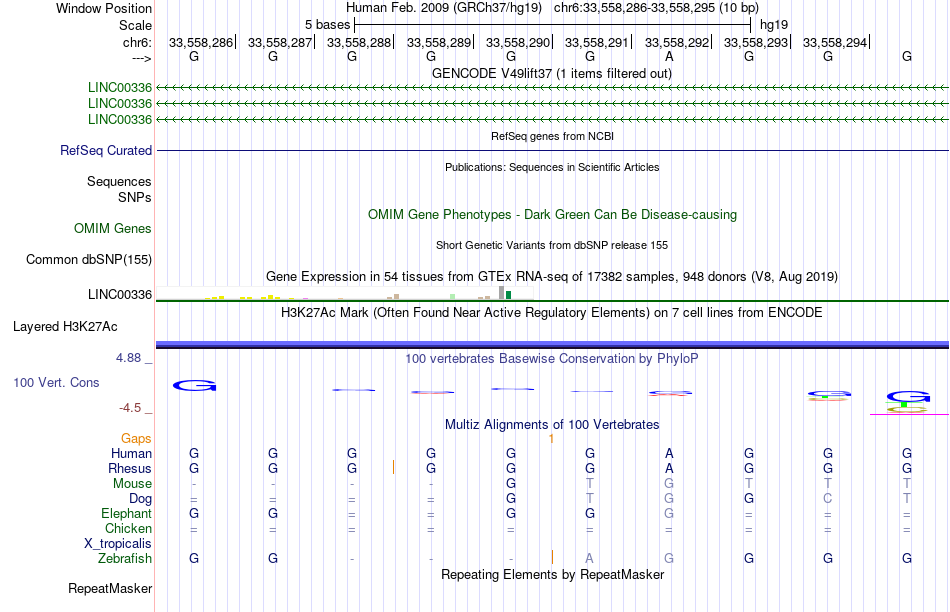Click the 100 Vert. Cons track label

click(x=56, y=382)
